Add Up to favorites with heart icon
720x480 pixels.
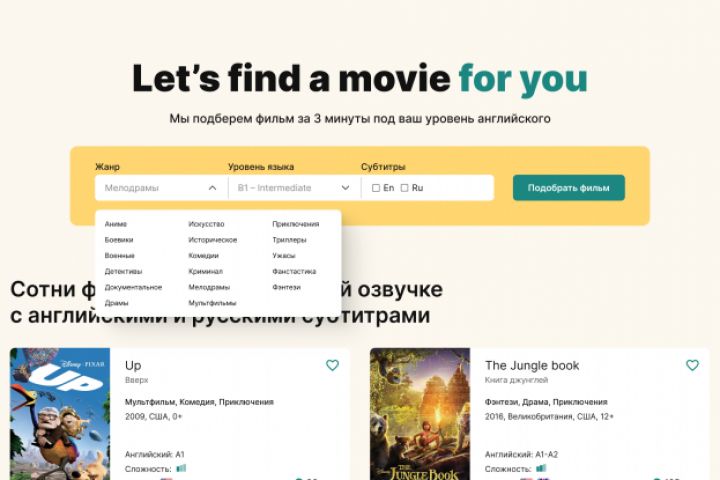coord(332,365)
